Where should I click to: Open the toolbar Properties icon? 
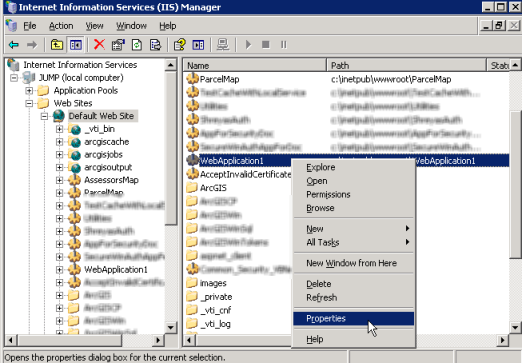coord(118,45)
